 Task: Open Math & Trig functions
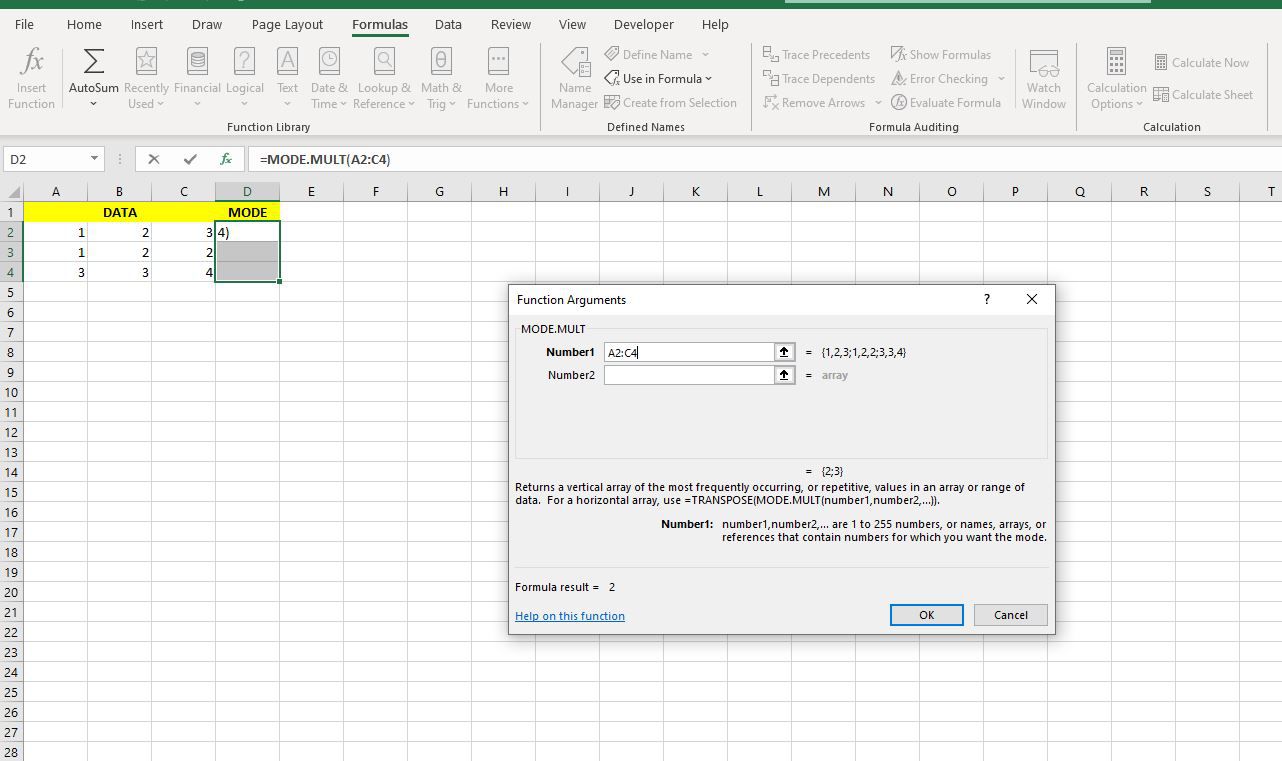(x=440, y=78)
